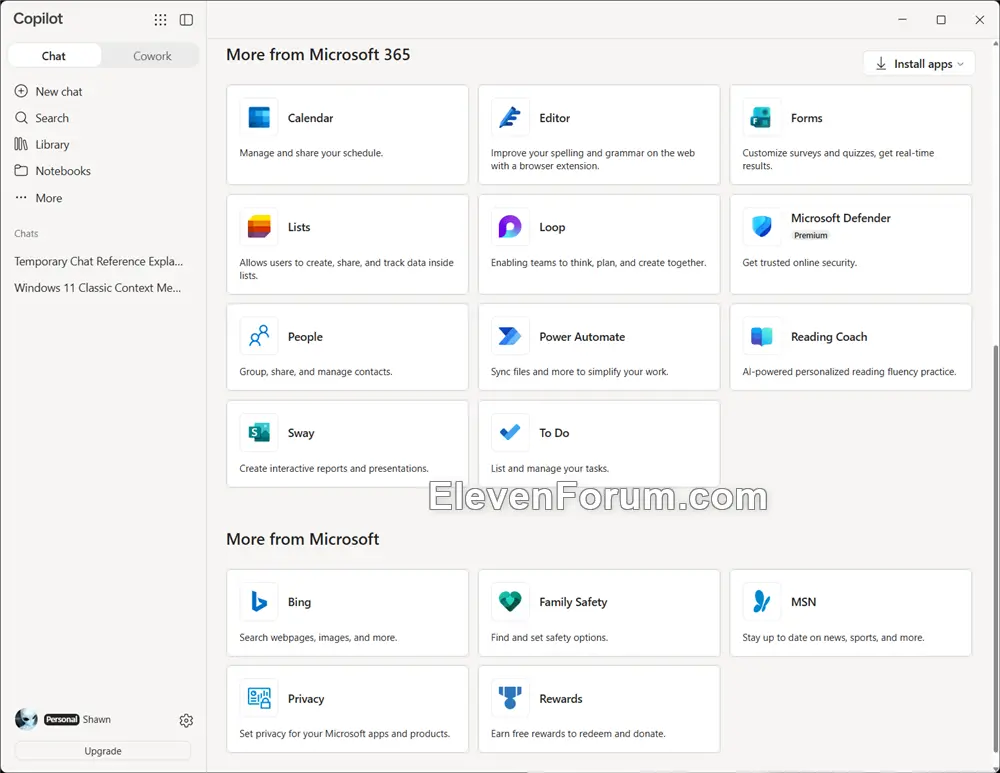Click 'Find and set safety options.' text
Screen dimensions: 1000x773
(x=549, y=637)
